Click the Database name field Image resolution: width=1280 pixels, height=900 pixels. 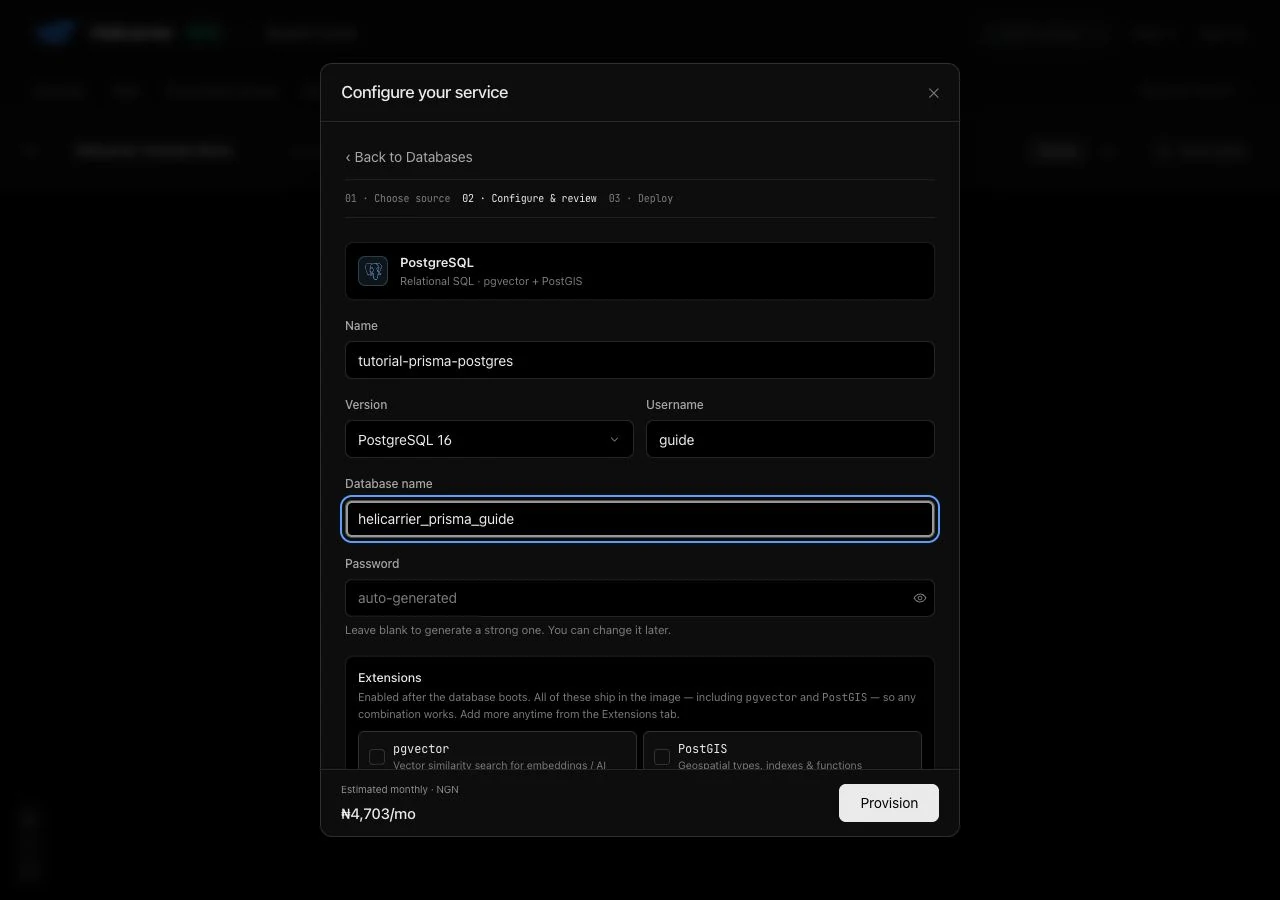640,519
